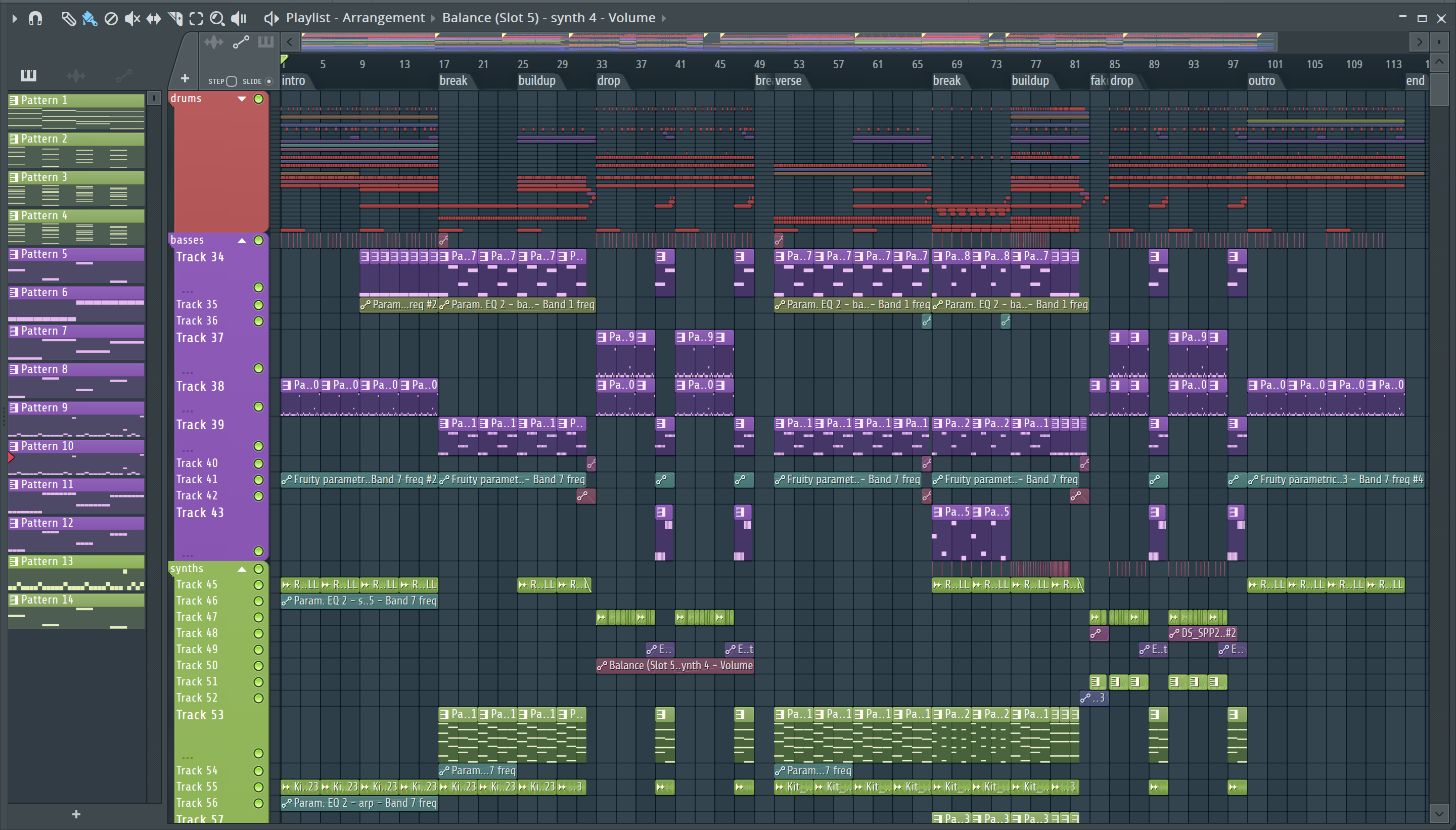Viewport: 1456px width, 830px height.
Task: Toggle the snap magnet icon
Action: point(35,18)
